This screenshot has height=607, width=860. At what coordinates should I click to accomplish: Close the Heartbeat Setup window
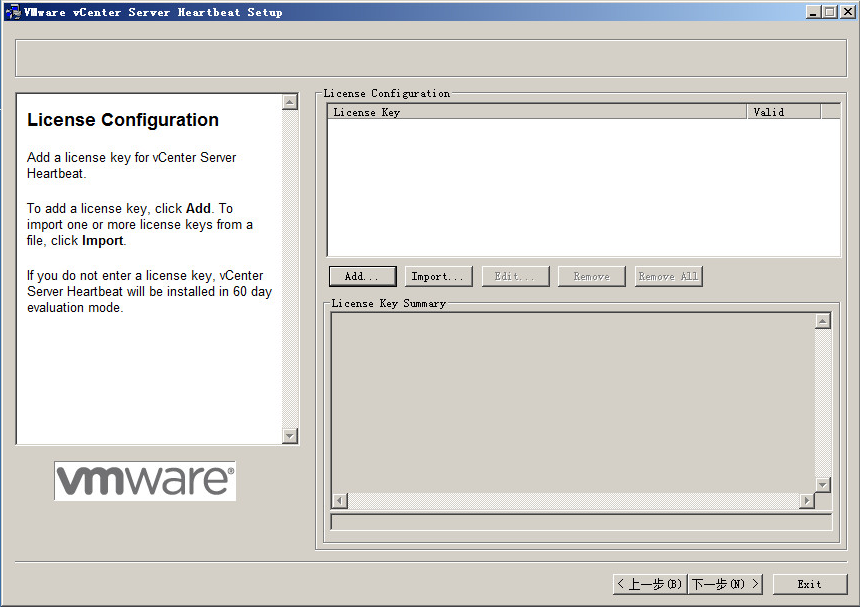pos(847,12)
